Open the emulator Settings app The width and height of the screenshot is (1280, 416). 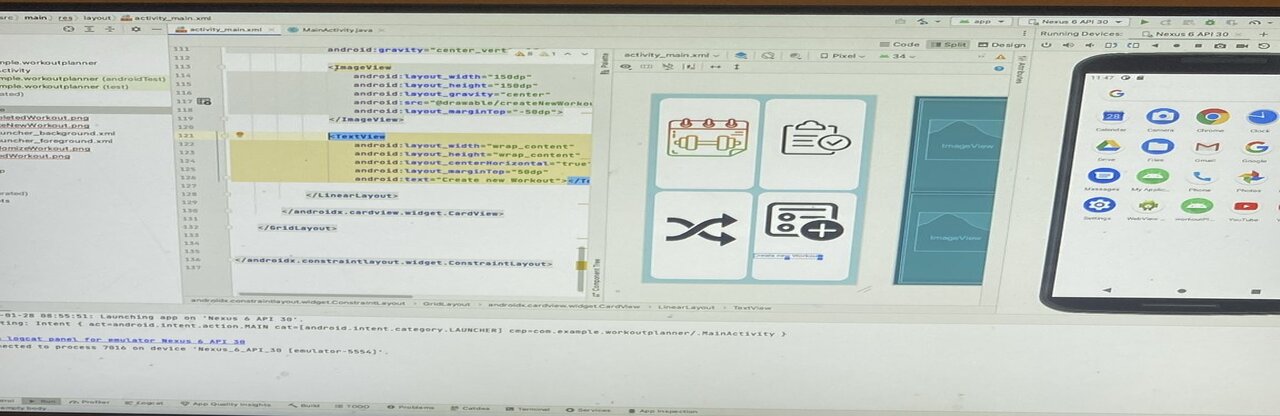[x=1099, y=206]
